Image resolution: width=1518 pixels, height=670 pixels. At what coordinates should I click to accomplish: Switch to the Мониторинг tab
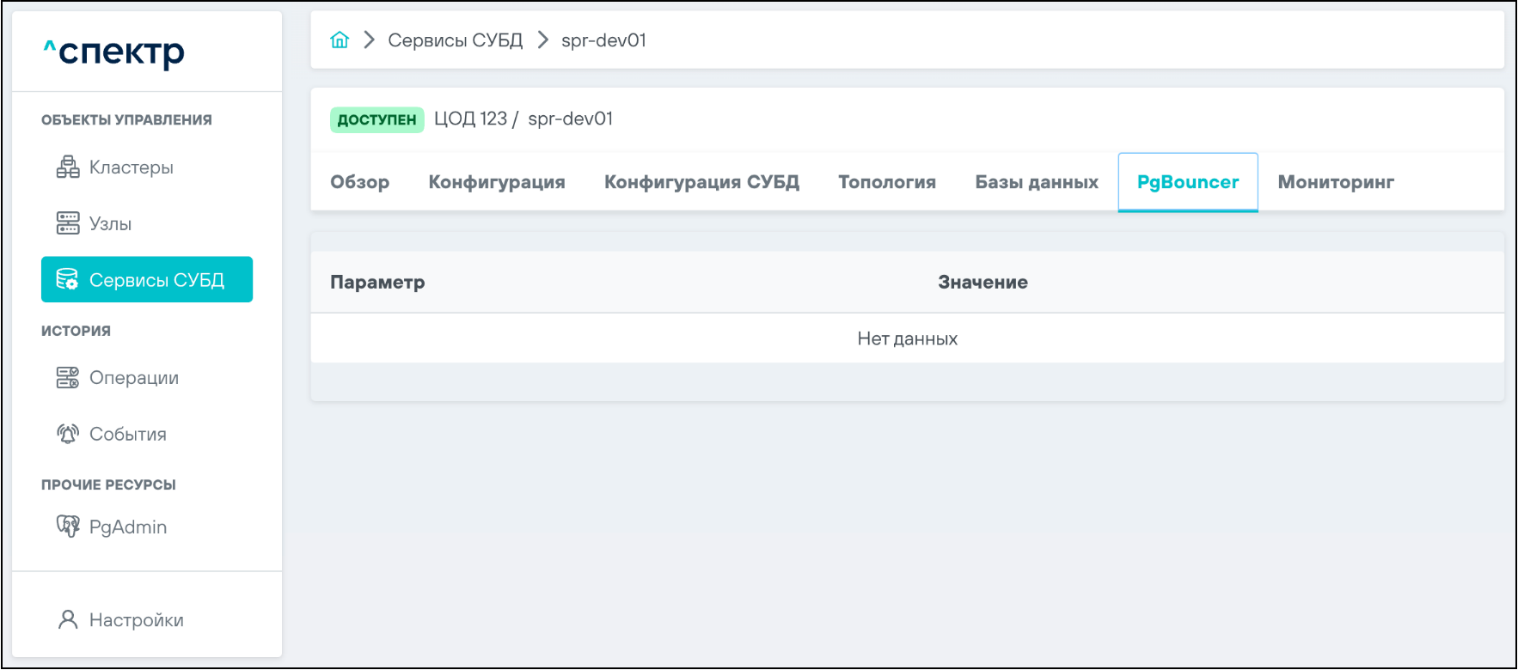(1336, 182)
